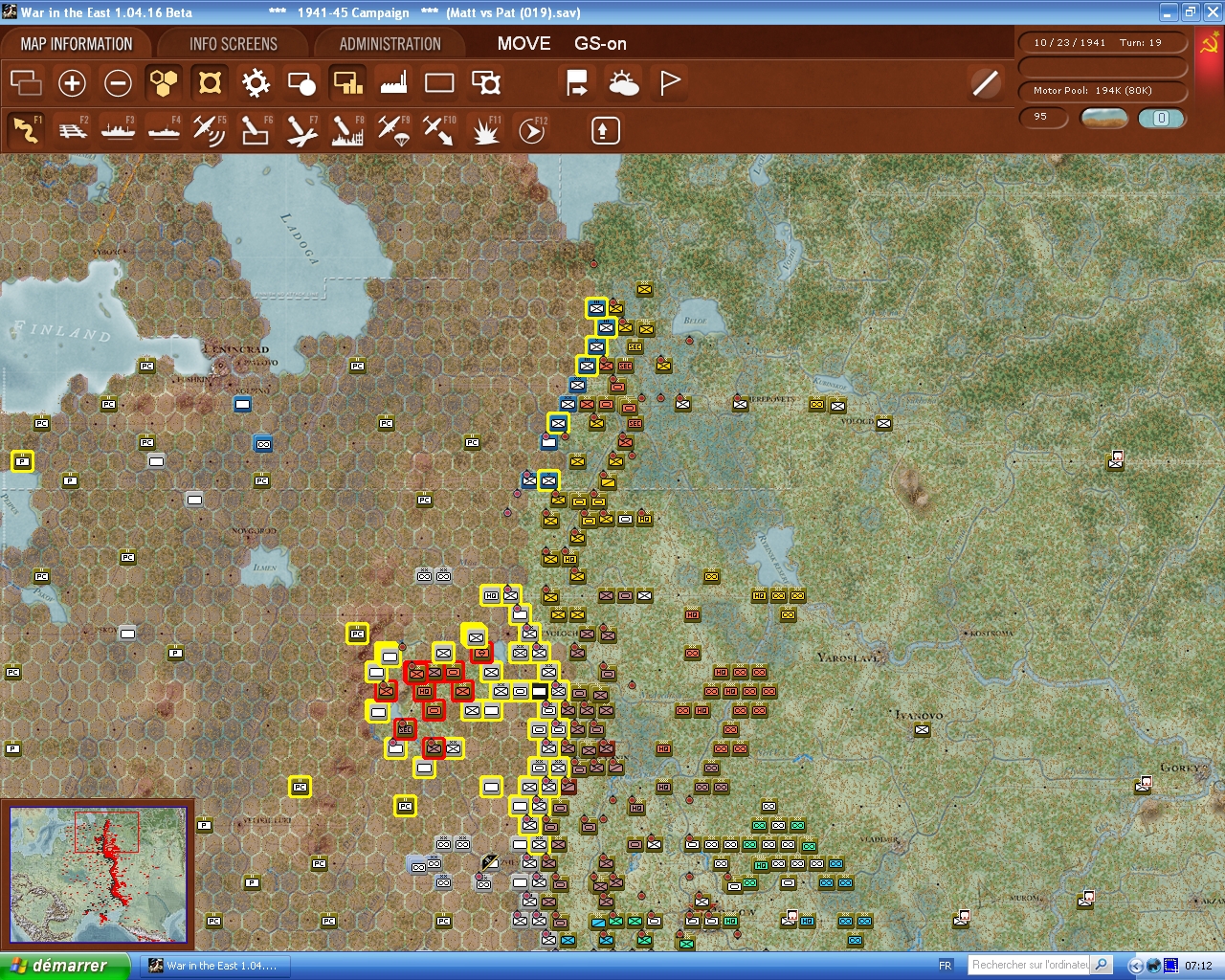
Task: Select Air Transfer mode (F10) icon
Action: (439, 130)
